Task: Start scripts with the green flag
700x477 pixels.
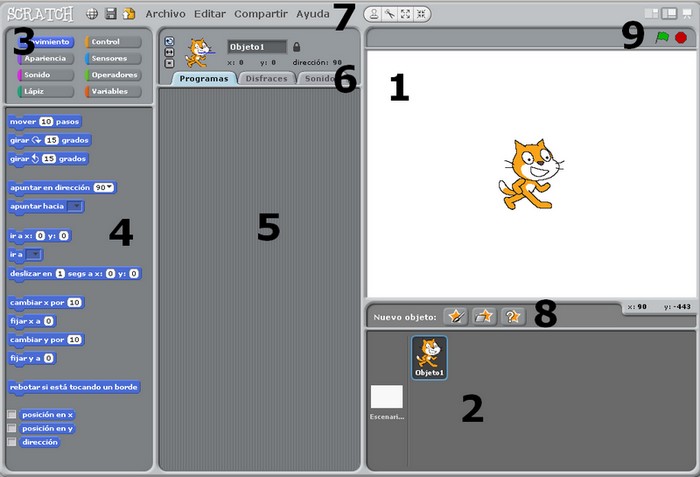Action: point(662,38)
